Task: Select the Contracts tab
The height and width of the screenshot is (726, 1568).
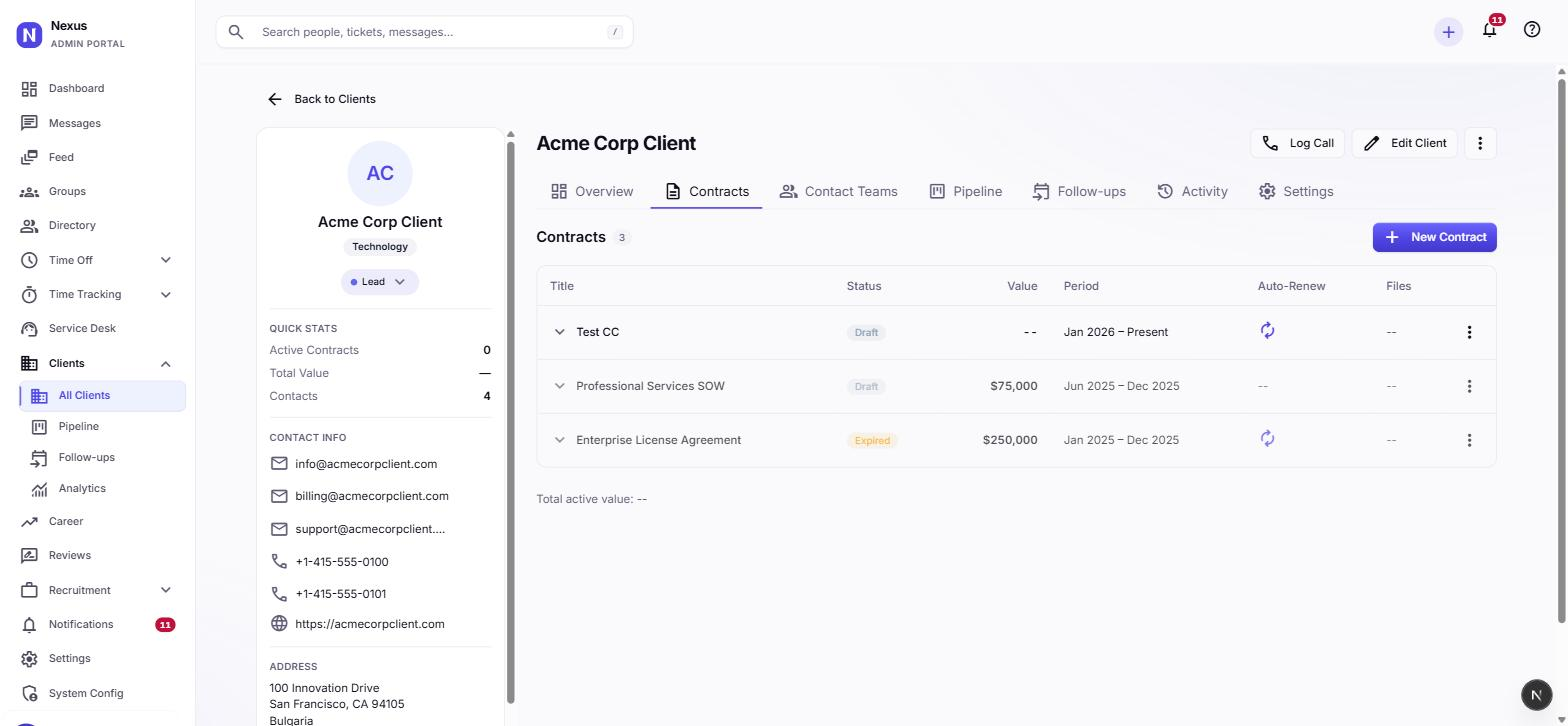Action: 706,191
